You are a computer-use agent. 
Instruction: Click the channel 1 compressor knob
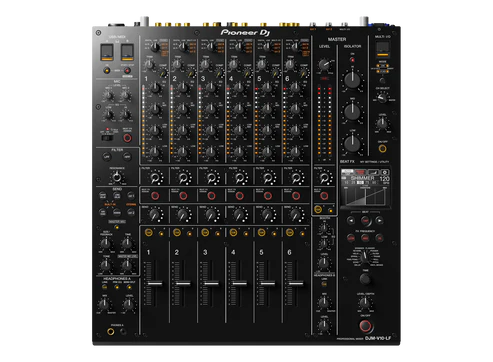pos(163,73)
